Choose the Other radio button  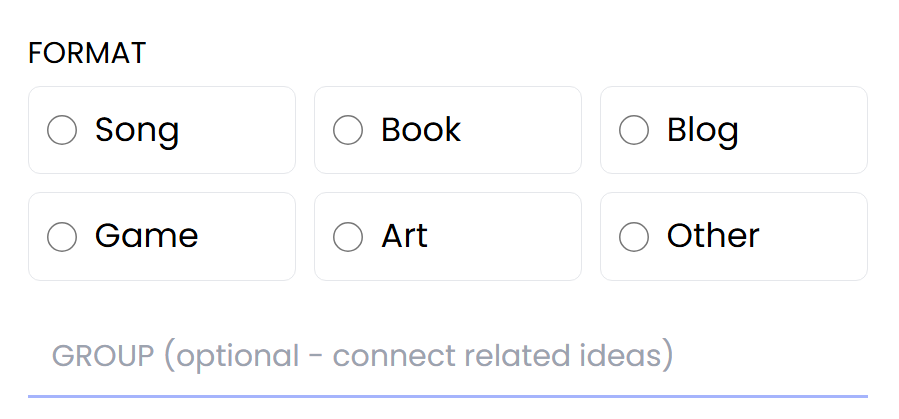(634, 236)
